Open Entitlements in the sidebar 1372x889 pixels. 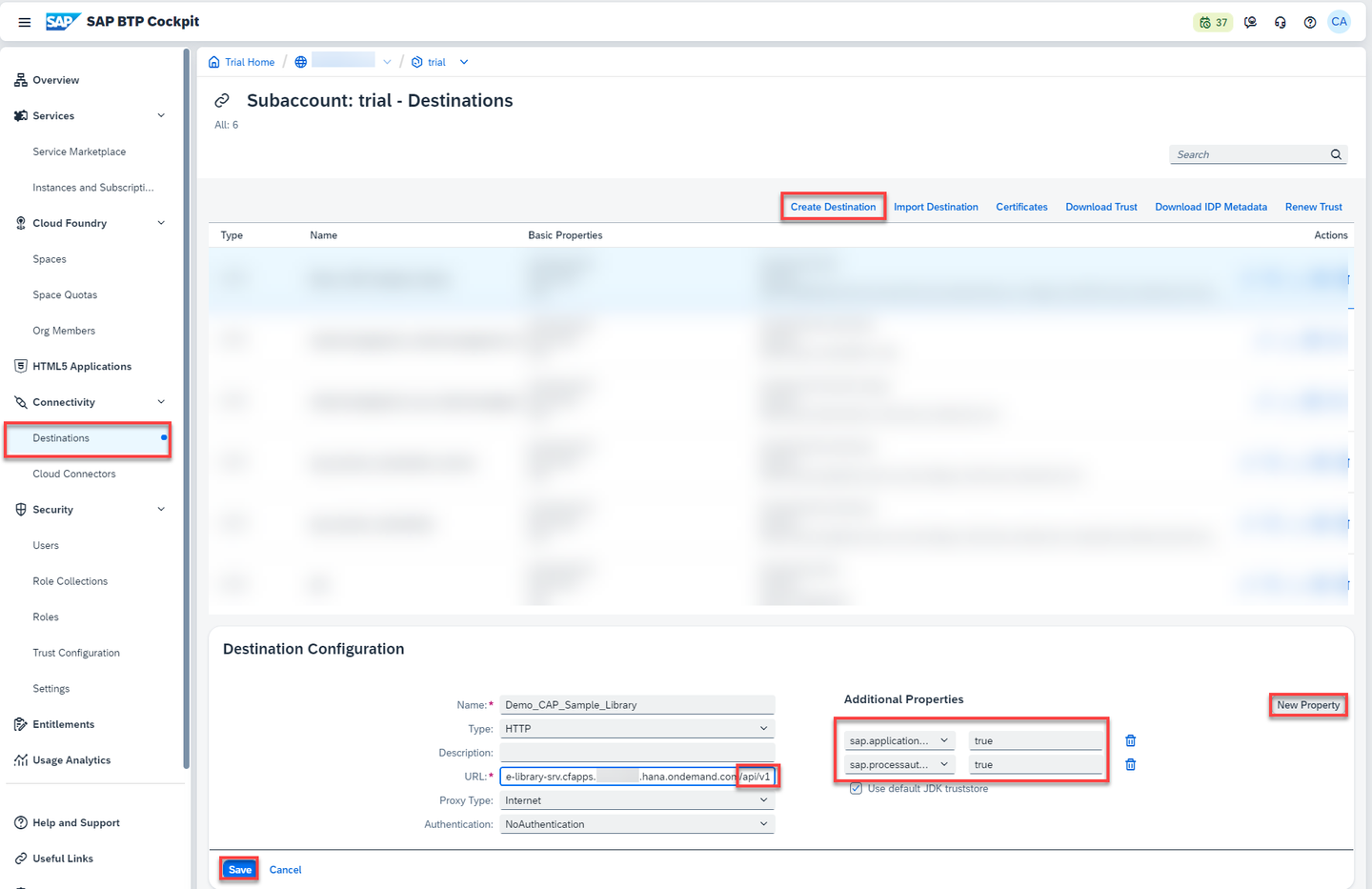[x=64, y=724]
